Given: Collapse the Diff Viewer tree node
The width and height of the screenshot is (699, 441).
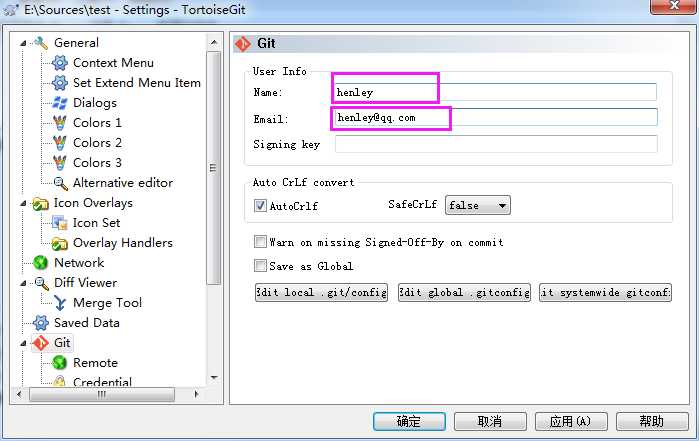Looking at the screenshot, I should [x=23, y=283].
